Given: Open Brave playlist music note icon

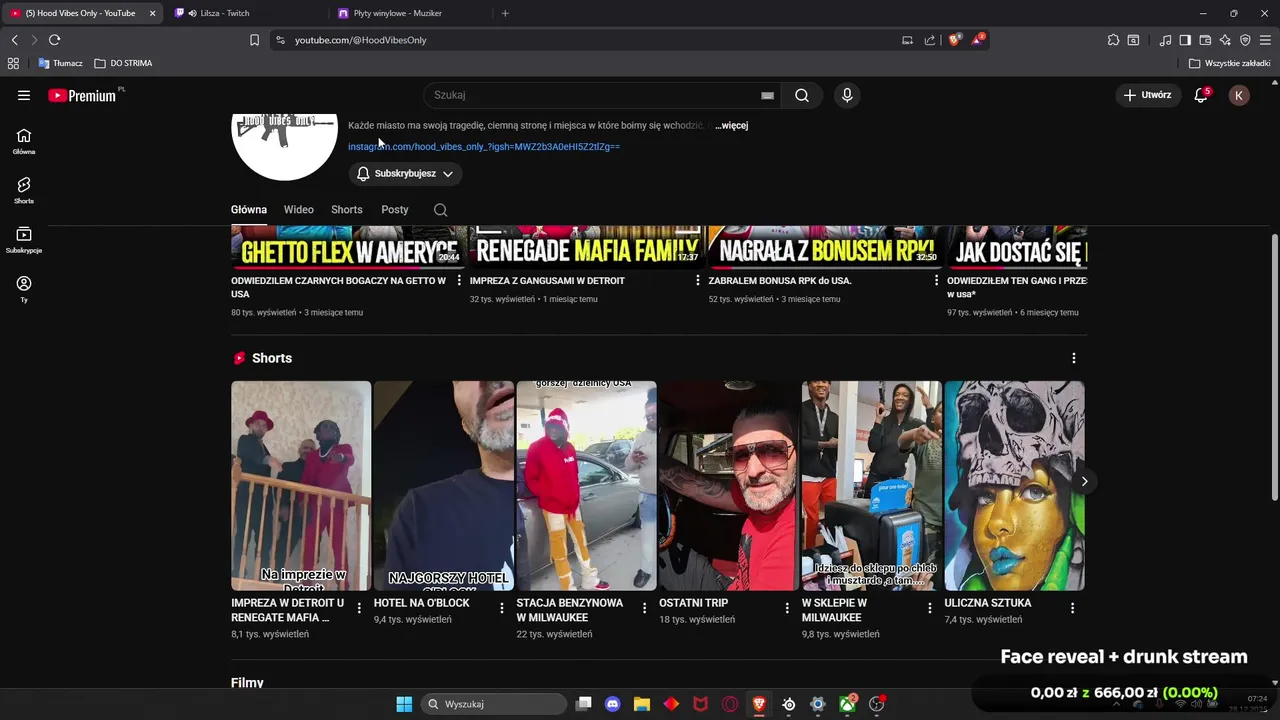Looking at the screenshot, I should [x=1165, y=40].
